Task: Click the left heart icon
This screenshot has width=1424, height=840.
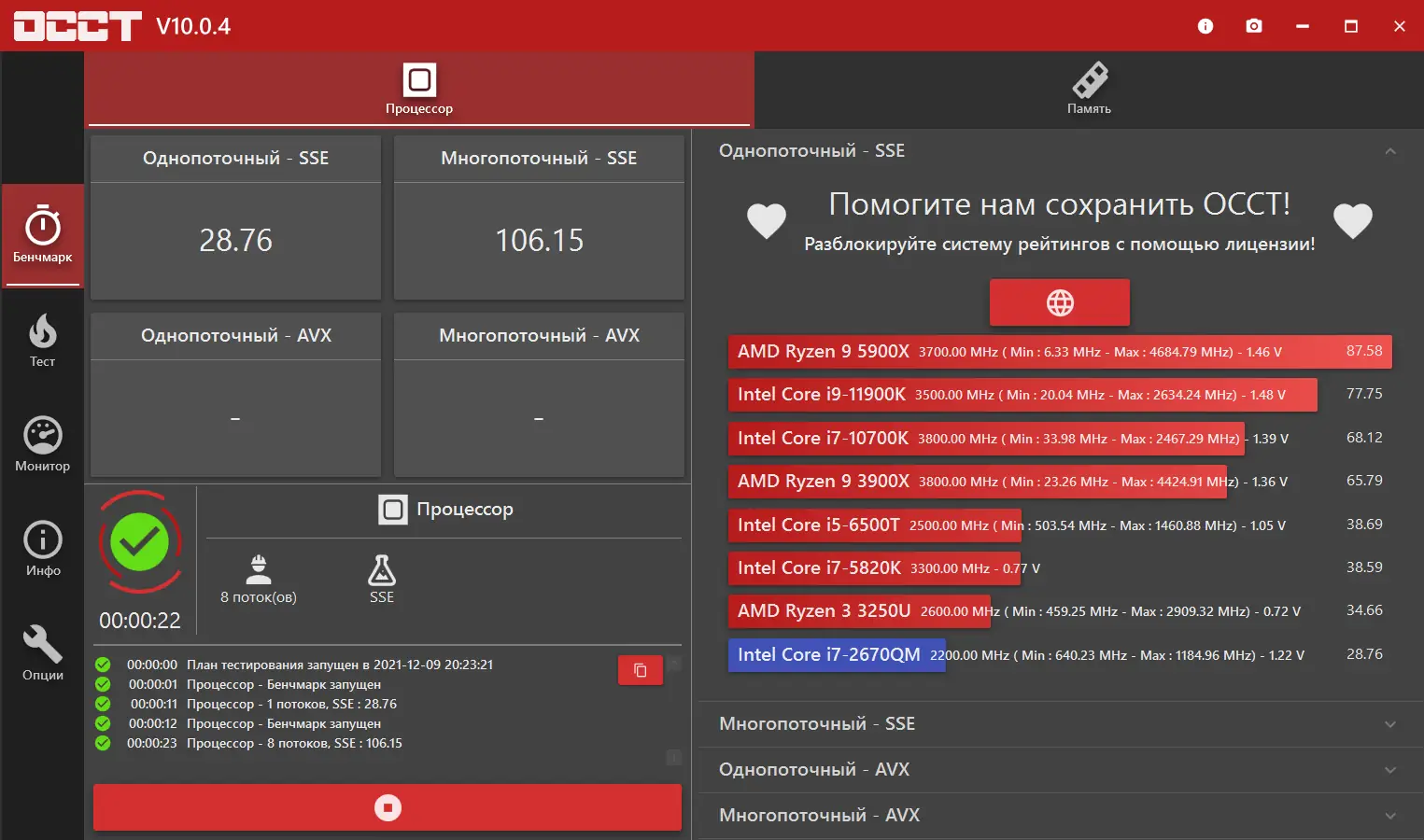Action: click(767, 221)
